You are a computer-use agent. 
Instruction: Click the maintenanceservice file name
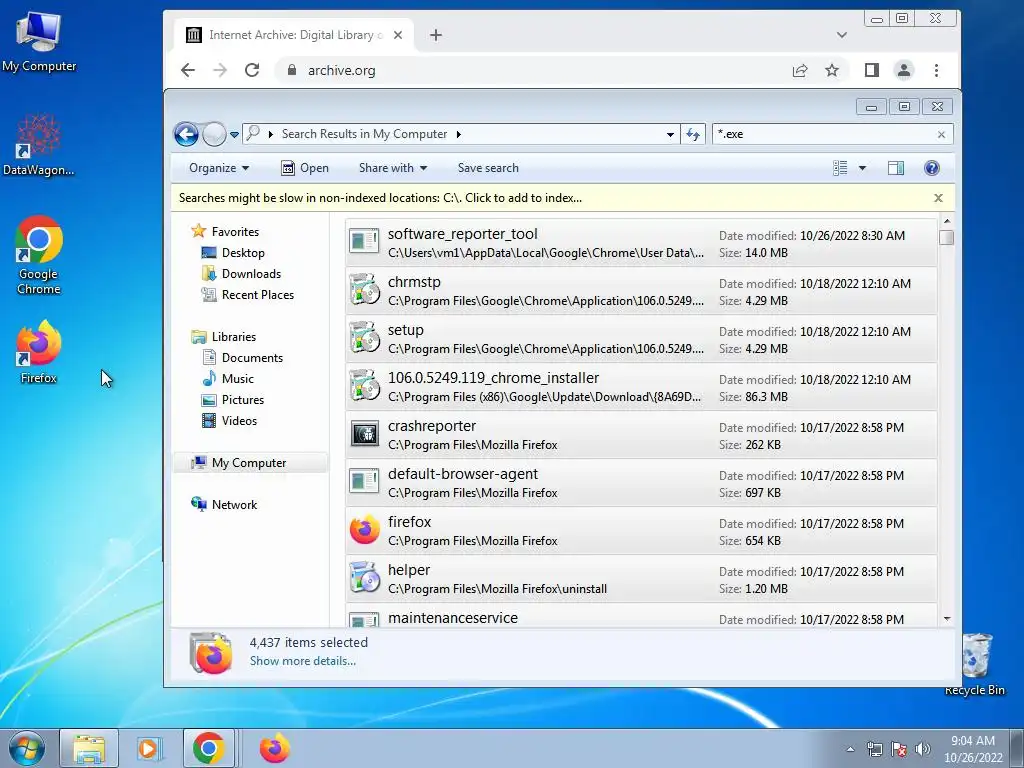pyautogui.click(x=453, y=618)
